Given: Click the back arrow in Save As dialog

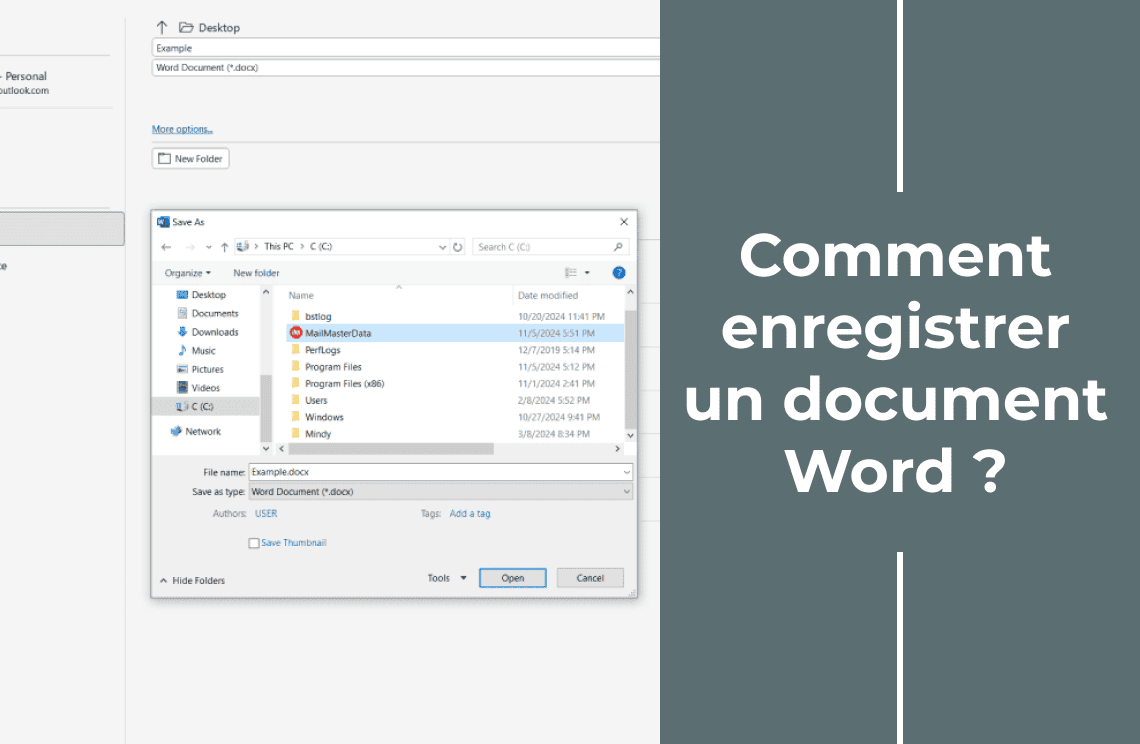Looking at the screenshot, I should [x=166, y=247].
